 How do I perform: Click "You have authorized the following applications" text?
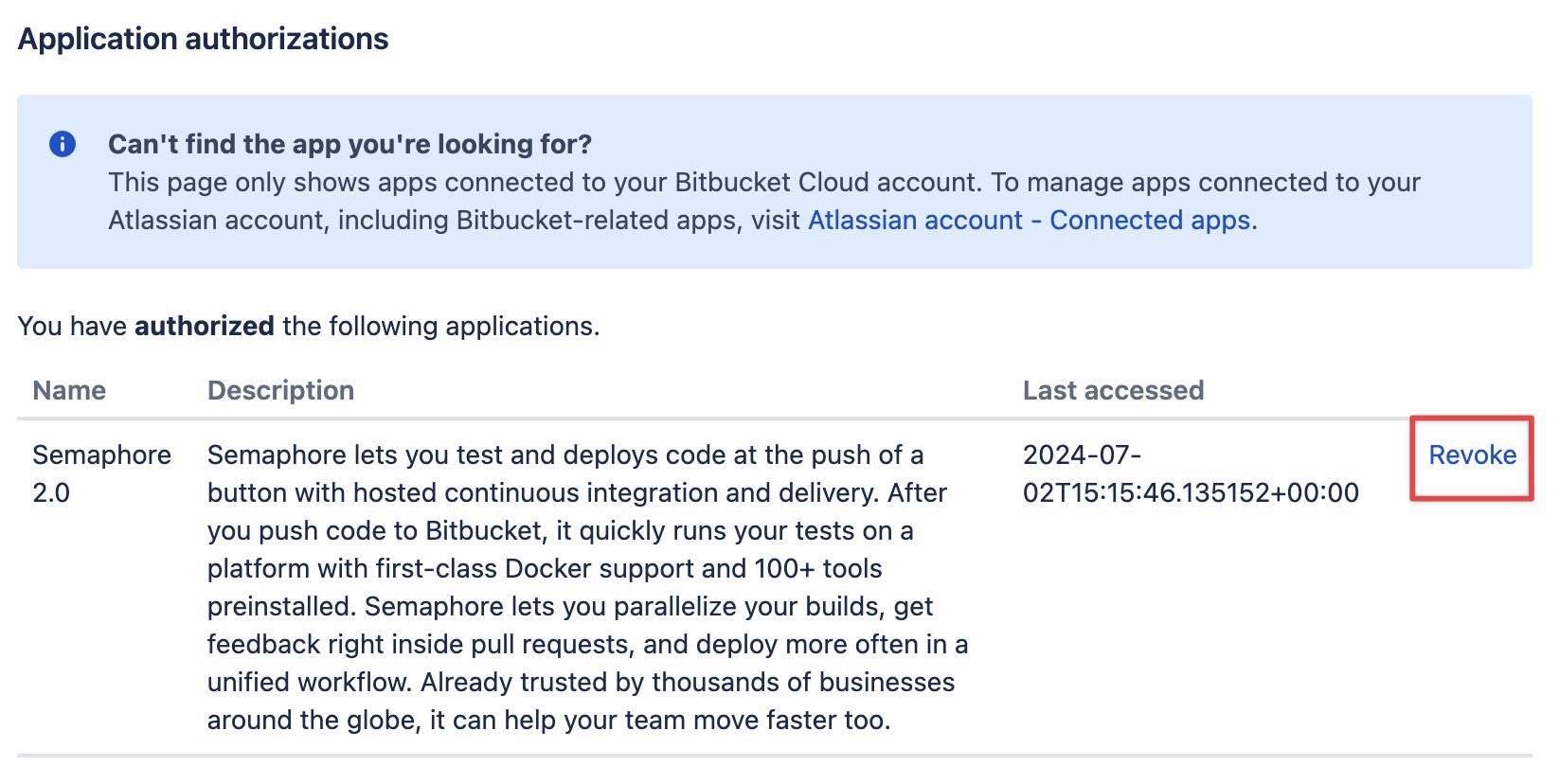[x=309, y=326]
